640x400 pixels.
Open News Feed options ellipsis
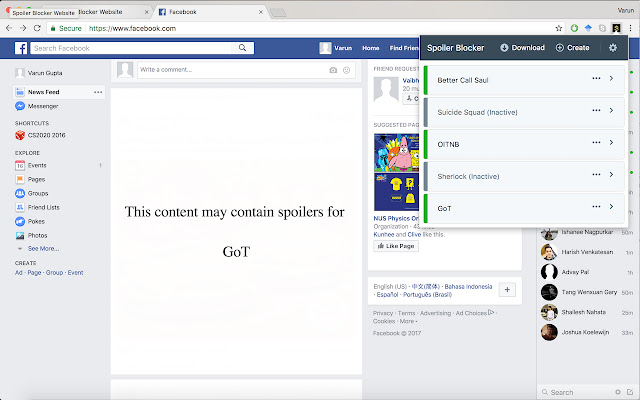[x=98, y=92]
